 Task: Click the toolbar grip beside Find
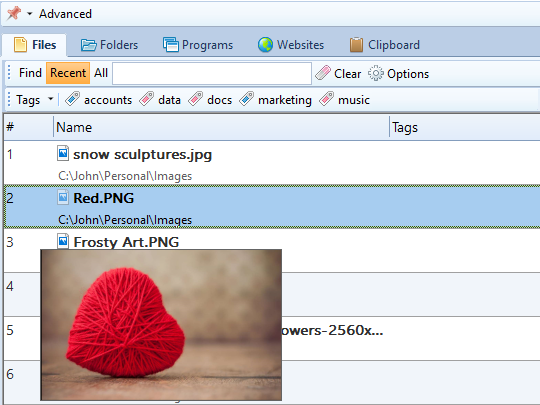[9, 73]
